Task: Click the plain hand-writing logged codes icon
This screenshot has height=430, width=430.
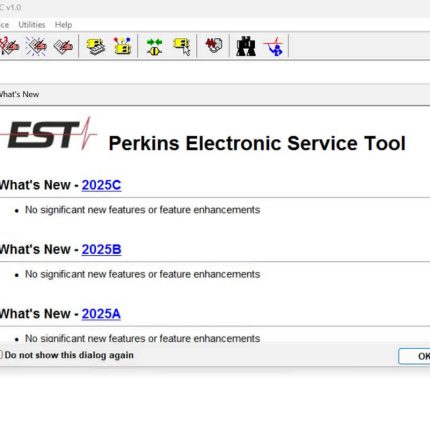Action: click(63, 46)
